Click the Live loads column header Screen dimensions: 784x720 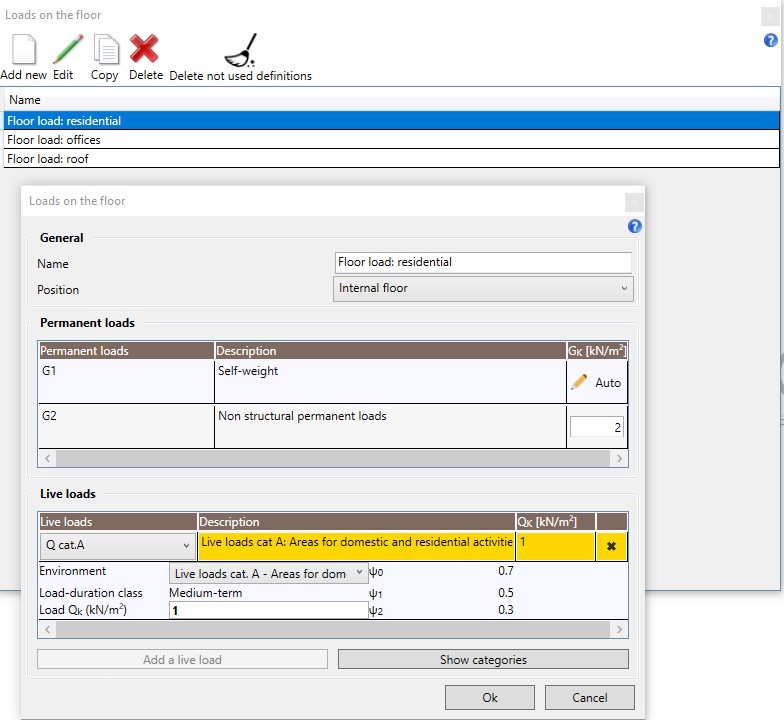(x=118, y=522)
